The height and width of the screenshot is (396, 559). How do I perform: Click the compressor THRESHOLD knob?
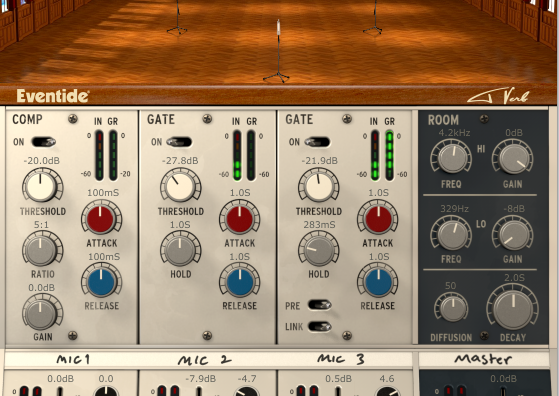click(42, 186)
